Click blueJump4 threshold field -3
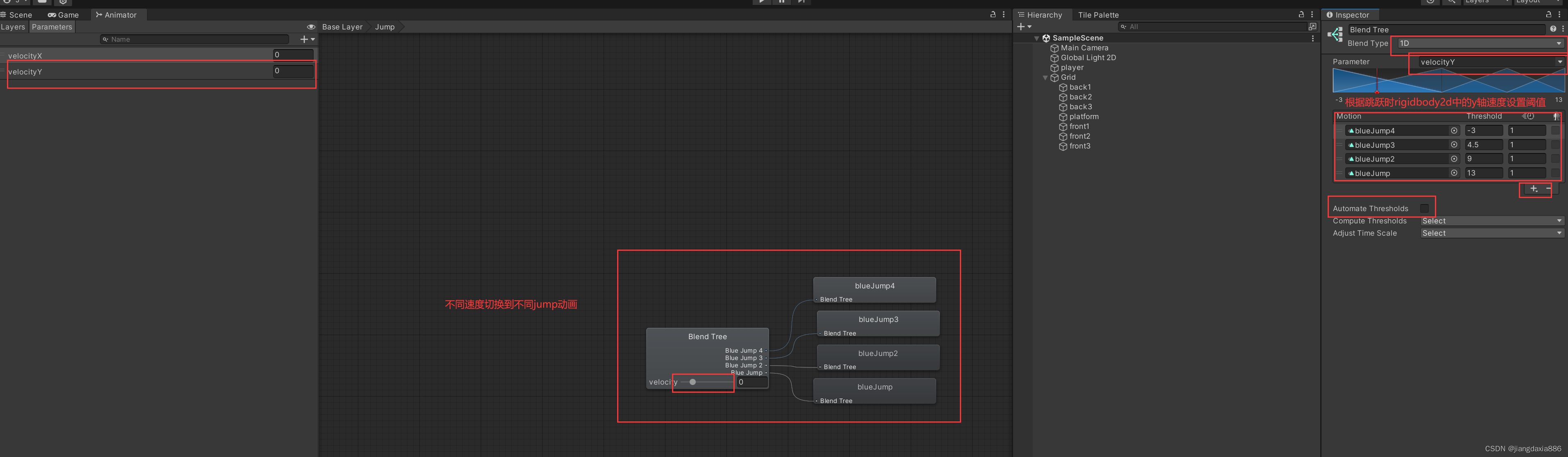 click(x=1484, y=131)
